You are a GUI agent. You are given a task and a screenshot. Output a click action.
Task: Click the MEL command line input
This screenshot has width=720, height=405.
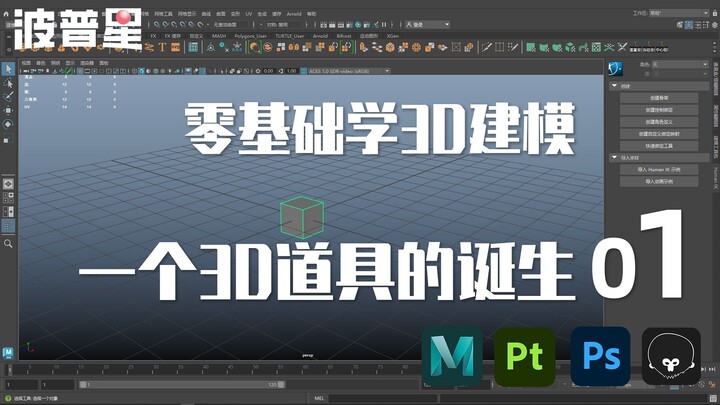coord(381,399)
